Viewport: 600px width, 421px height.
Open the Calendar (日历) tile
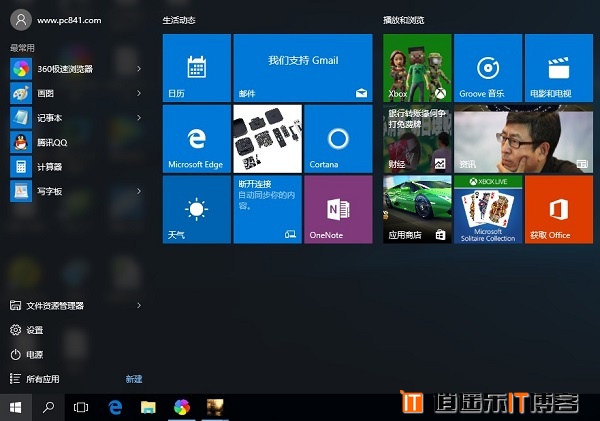click(x=197, y=68)
